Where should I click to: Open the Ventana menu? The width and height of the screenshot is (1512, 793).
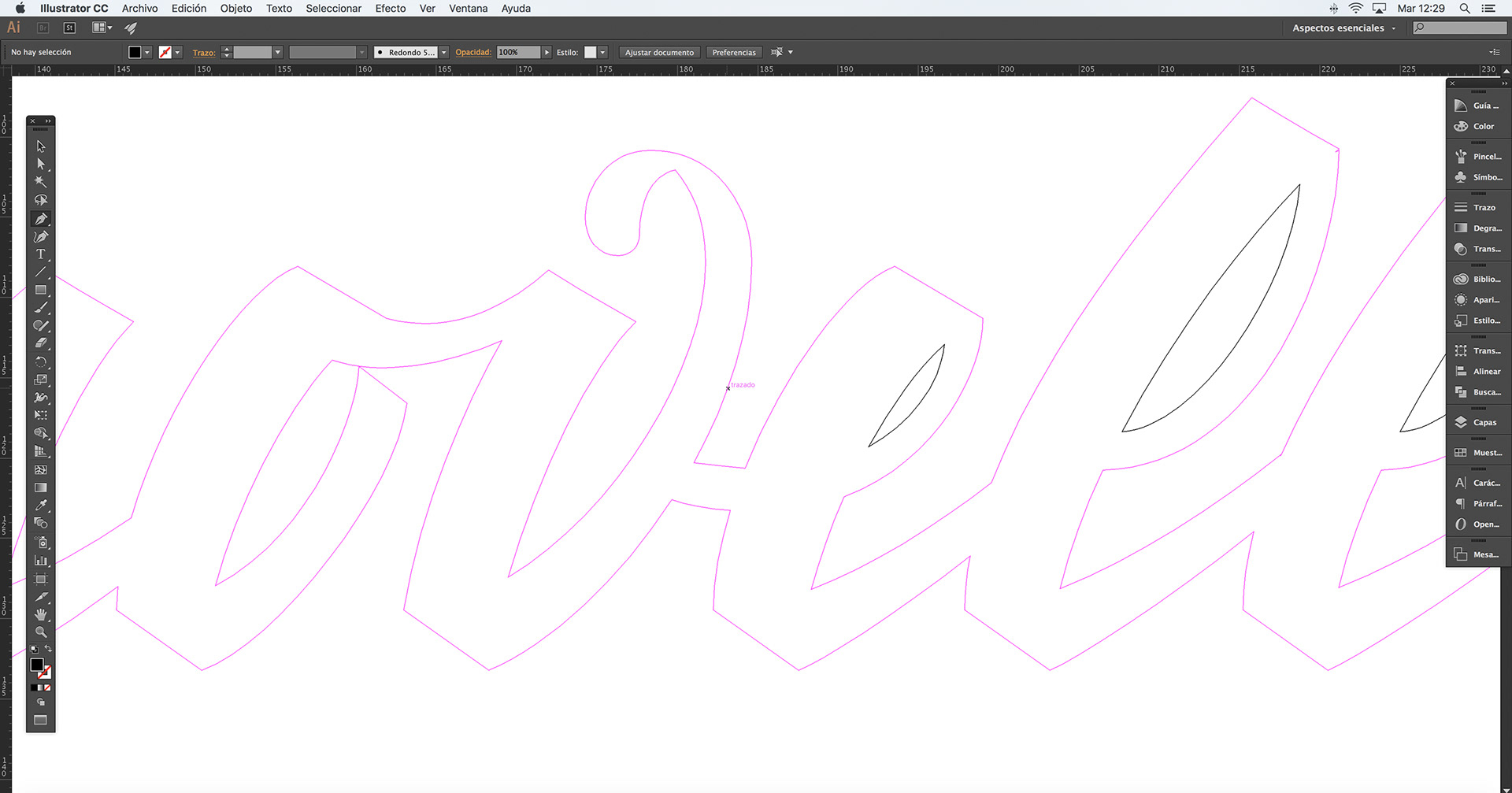point(468,8)
